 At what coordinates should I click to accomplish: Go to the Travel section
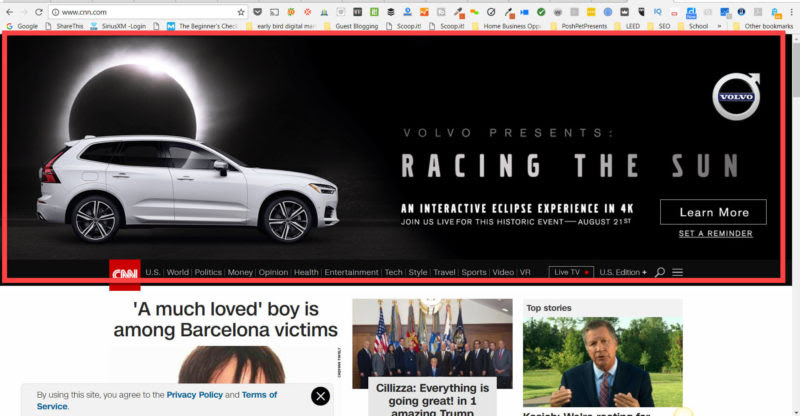click(444, 273)
